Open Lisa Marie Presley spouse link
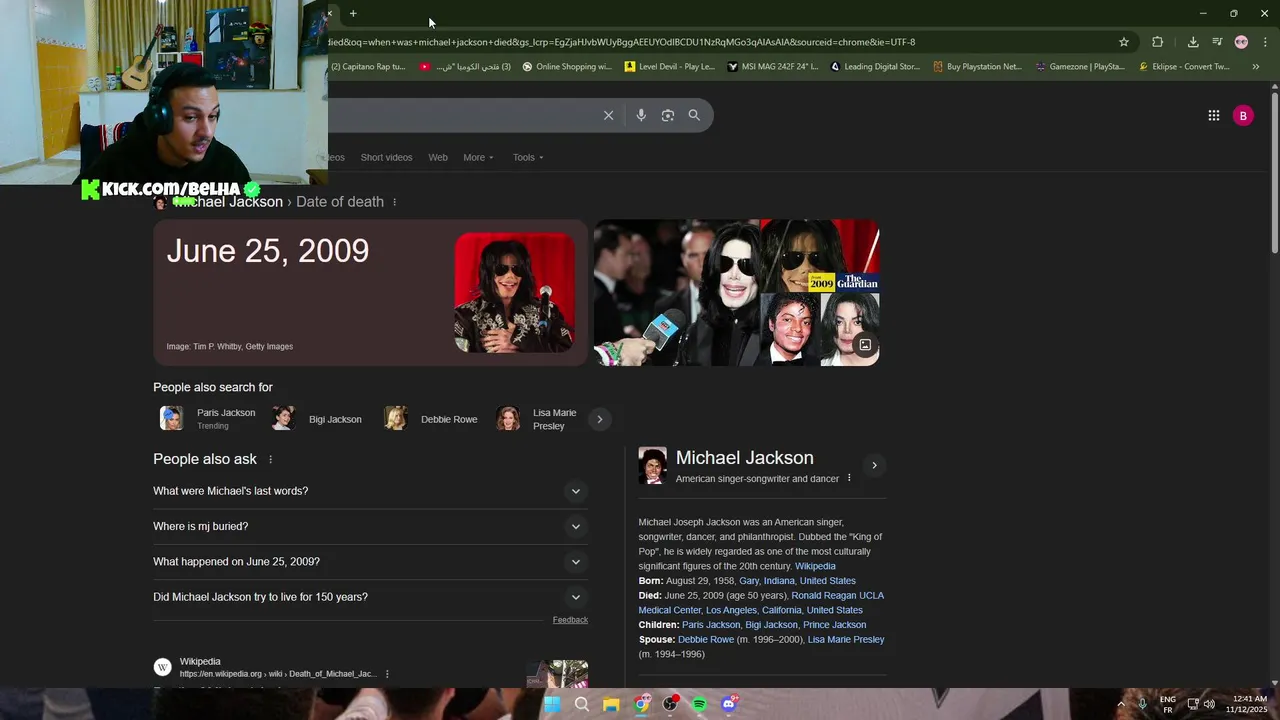 tap(846, 640)
